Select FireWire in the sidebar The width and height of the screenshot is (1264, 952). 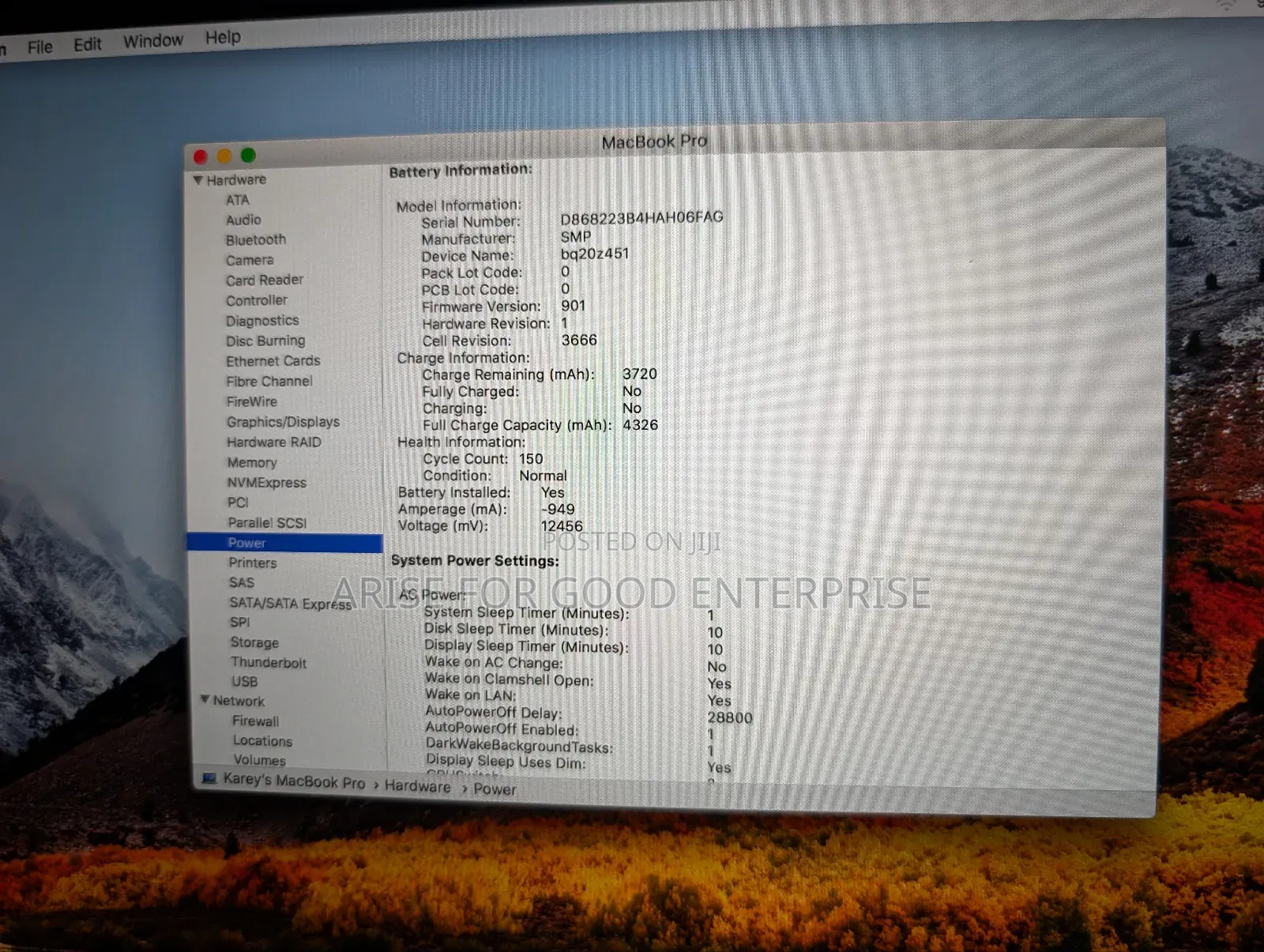[x=252, y=401]
